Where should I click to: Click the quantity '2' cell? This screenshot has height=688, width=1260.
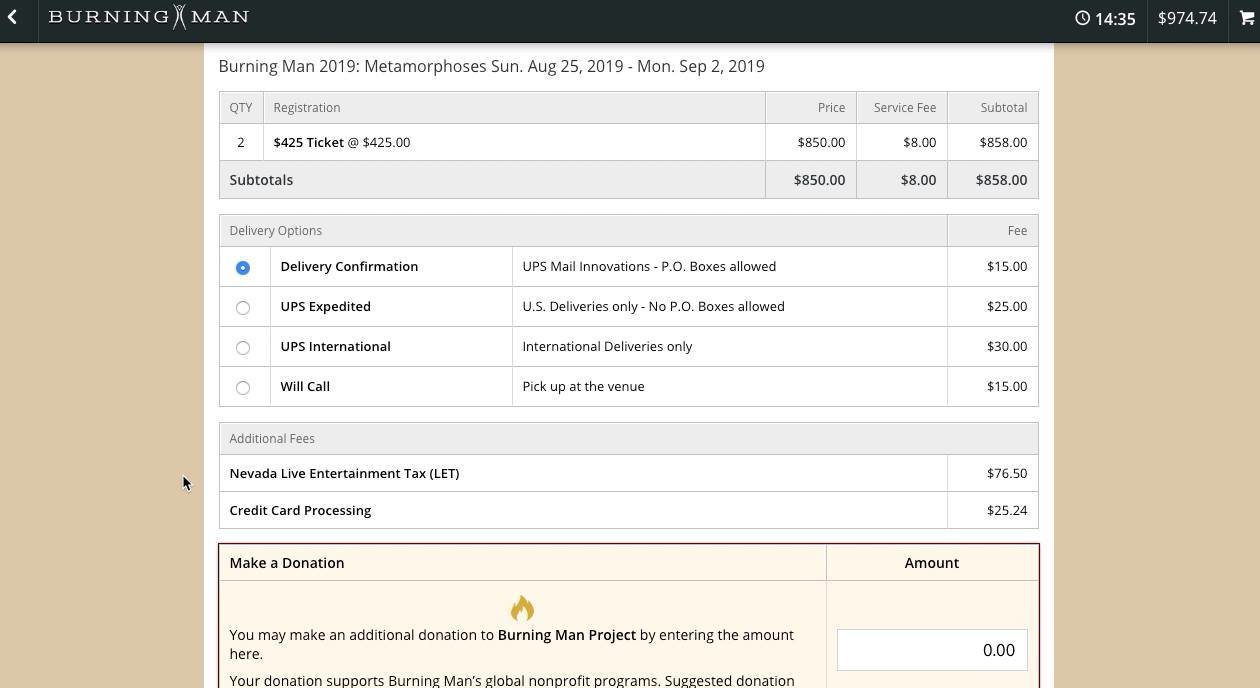pyautogui.click(x=241, y=142)
